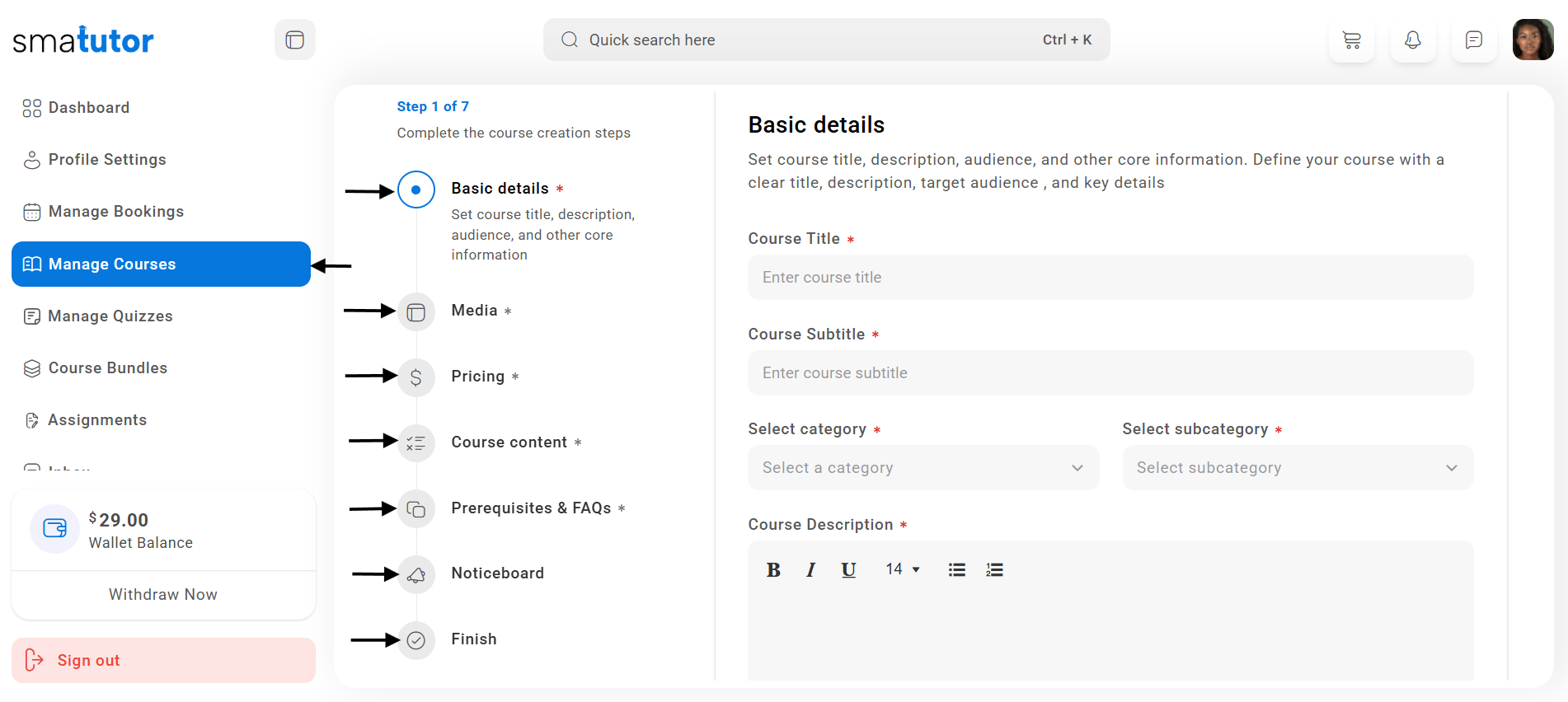This screenshot has width=1568, height=702.
Task: Open the shopping cart icon
Action: 1351,40
